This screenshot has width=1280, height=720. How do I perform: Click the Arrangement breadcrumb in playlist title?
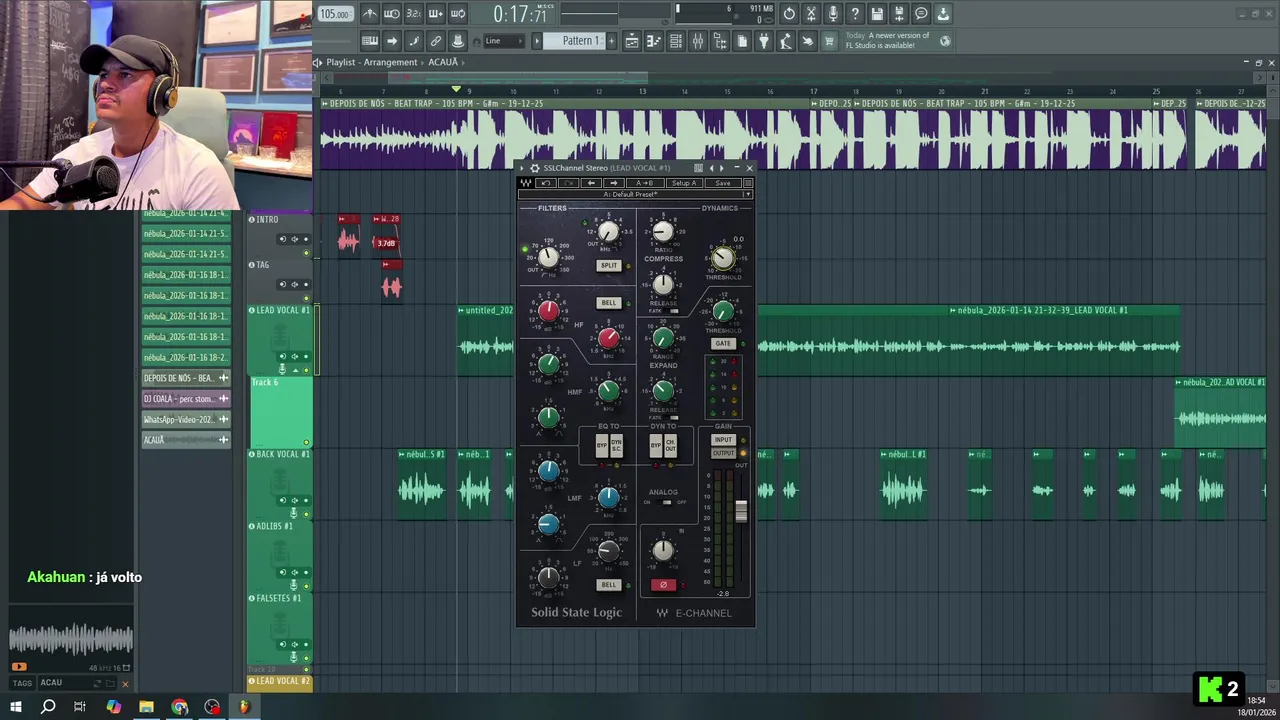(390, 62)
